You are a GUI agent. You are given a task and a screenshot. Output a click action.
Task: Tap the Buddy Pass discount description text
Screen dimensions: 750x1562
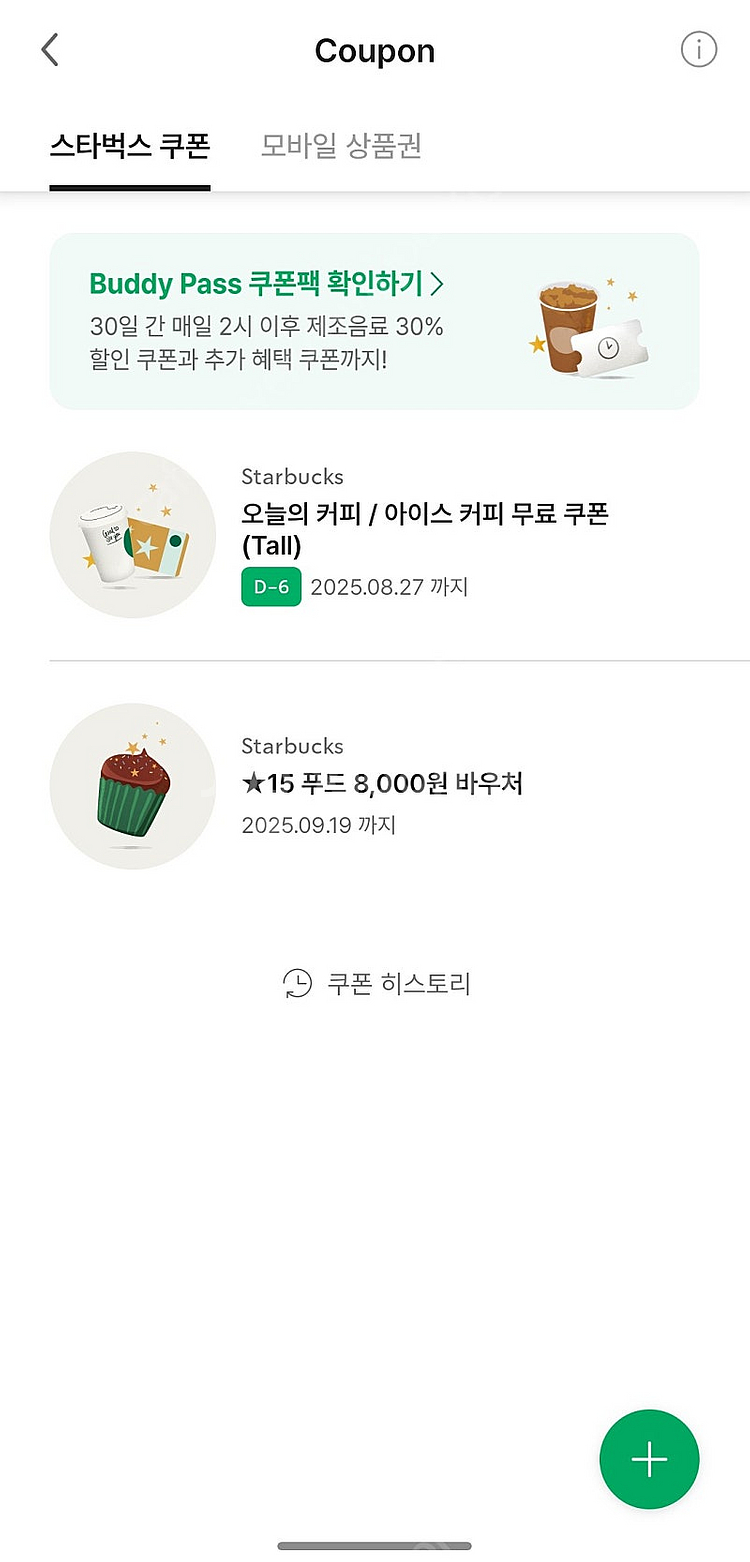[x=266, y=342]
